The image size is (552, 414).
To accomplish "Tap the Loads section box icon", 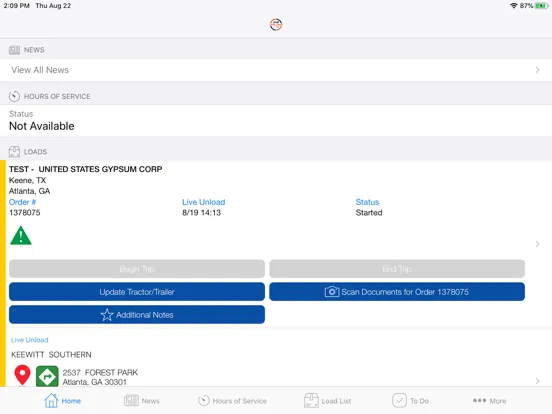I will pos(14,152).
